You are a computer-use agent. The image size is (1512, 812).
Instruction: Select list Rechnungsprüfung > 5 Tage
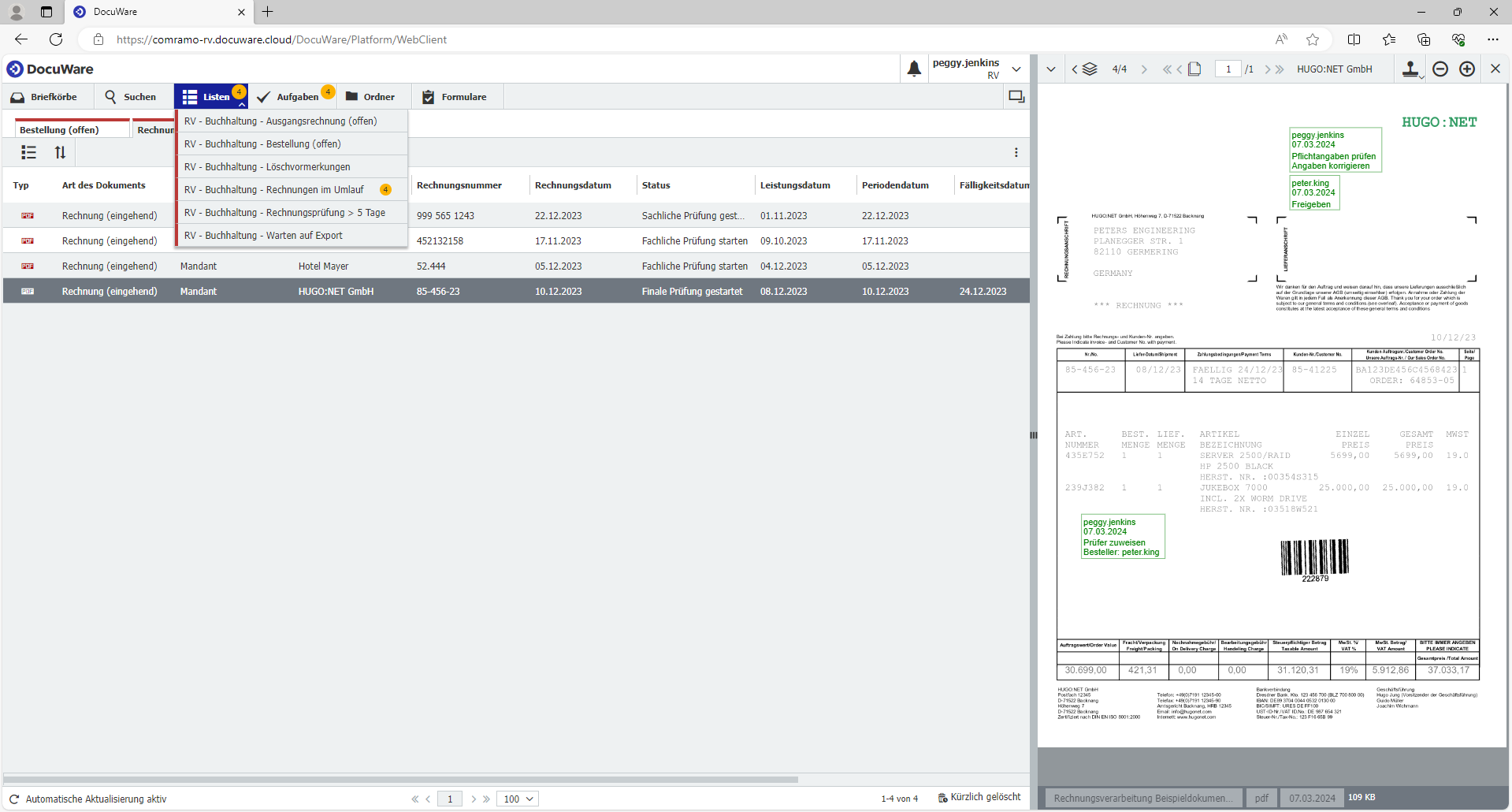(292, 212)
